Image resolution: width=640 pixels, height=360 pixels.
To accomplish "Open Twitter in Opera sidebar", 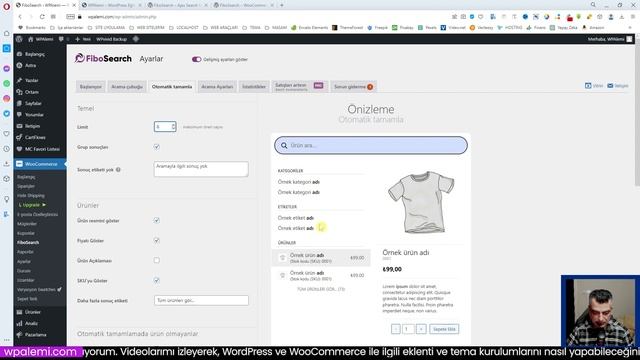I will (7, 113).
